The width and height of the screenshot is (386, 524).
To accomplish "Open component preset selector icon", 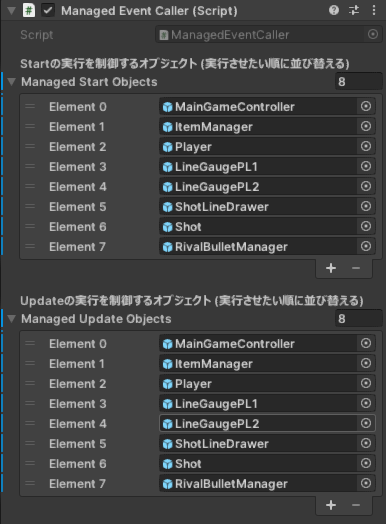I will 354,10.
